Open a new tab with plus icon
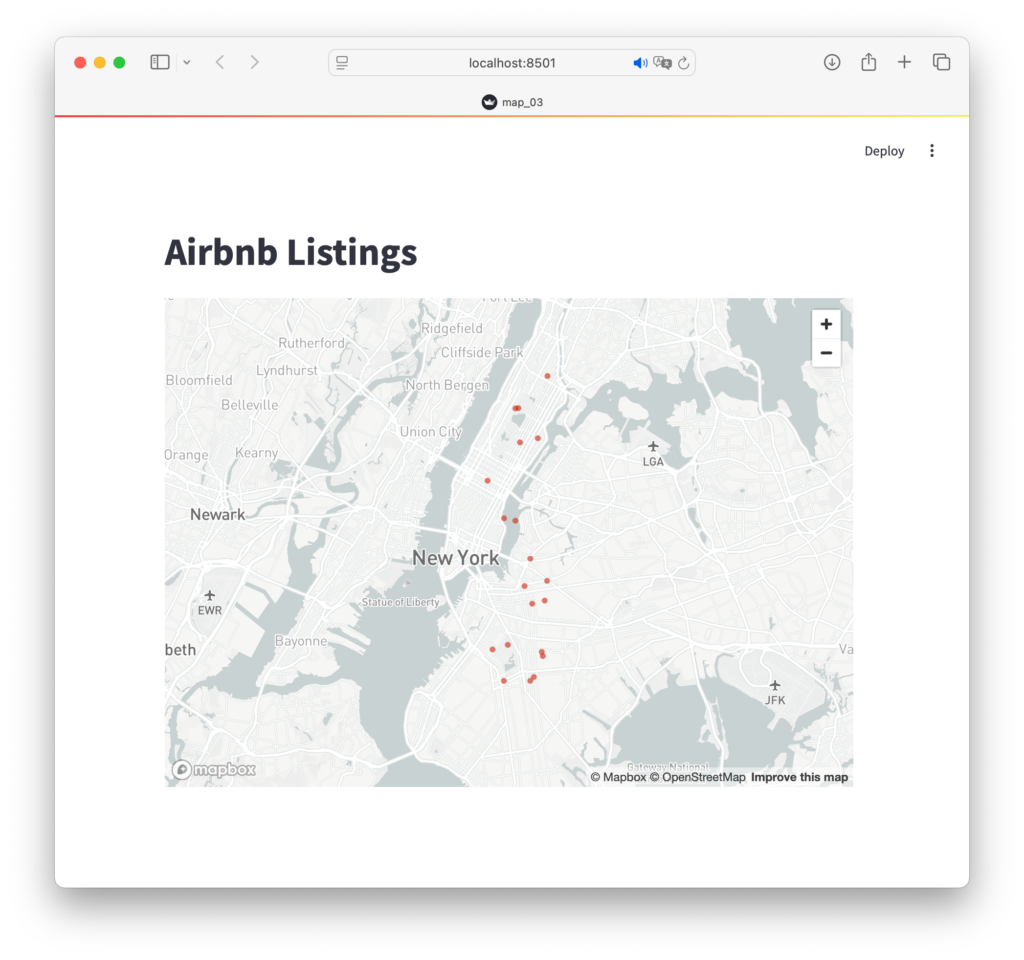The width and height of the screenshot is (1024, 960). click(x=904, y=62)
